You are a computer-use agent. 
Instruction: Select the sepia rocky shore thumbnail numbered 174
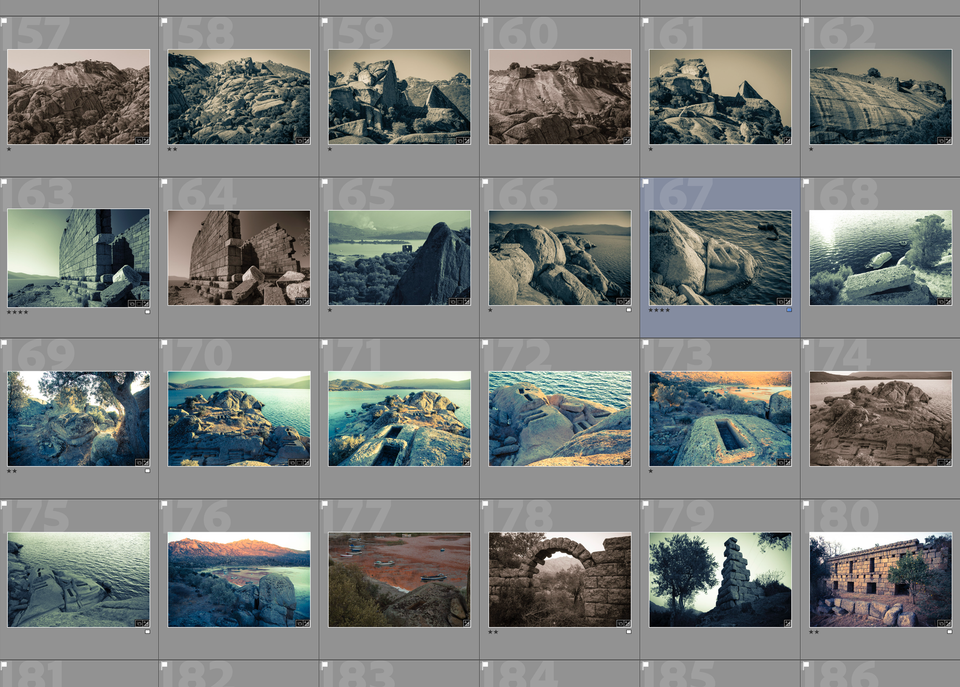click(880, 419)
